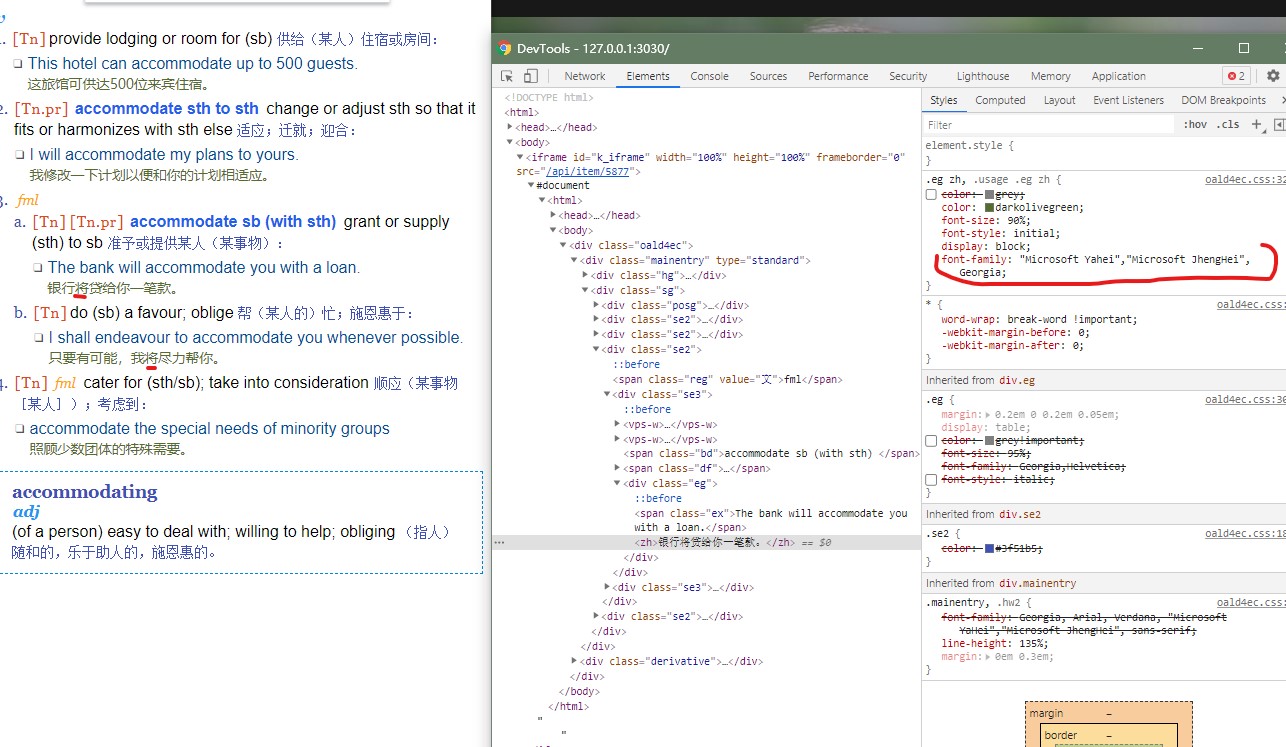The width and height of the screenshot is (1286, 747).
Task: Select the Event Listeners tab
Action: coord(1128,100)
